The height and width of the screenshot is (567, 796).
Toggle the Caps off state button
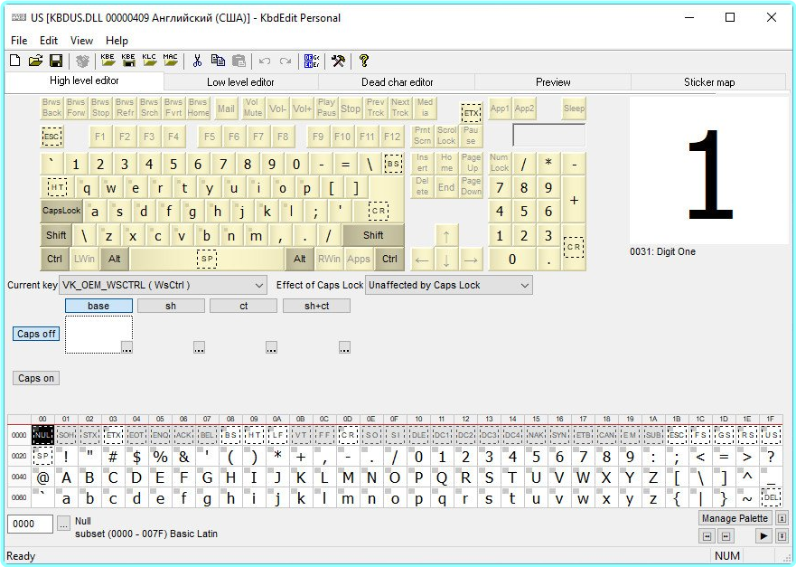(36, 334)
